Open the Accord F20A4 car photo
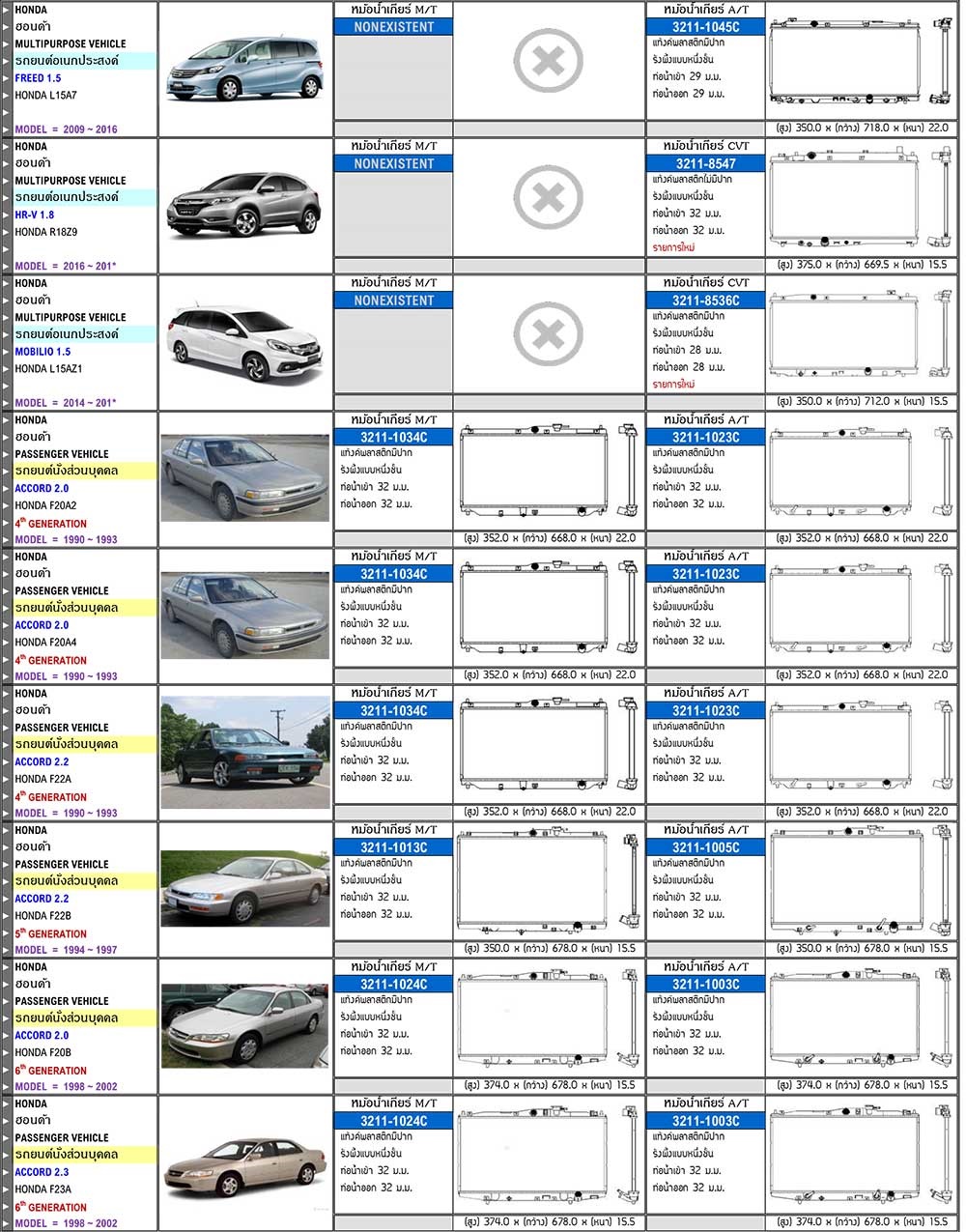The width and height of the screenshot is (966, 1232). [245, 616]
